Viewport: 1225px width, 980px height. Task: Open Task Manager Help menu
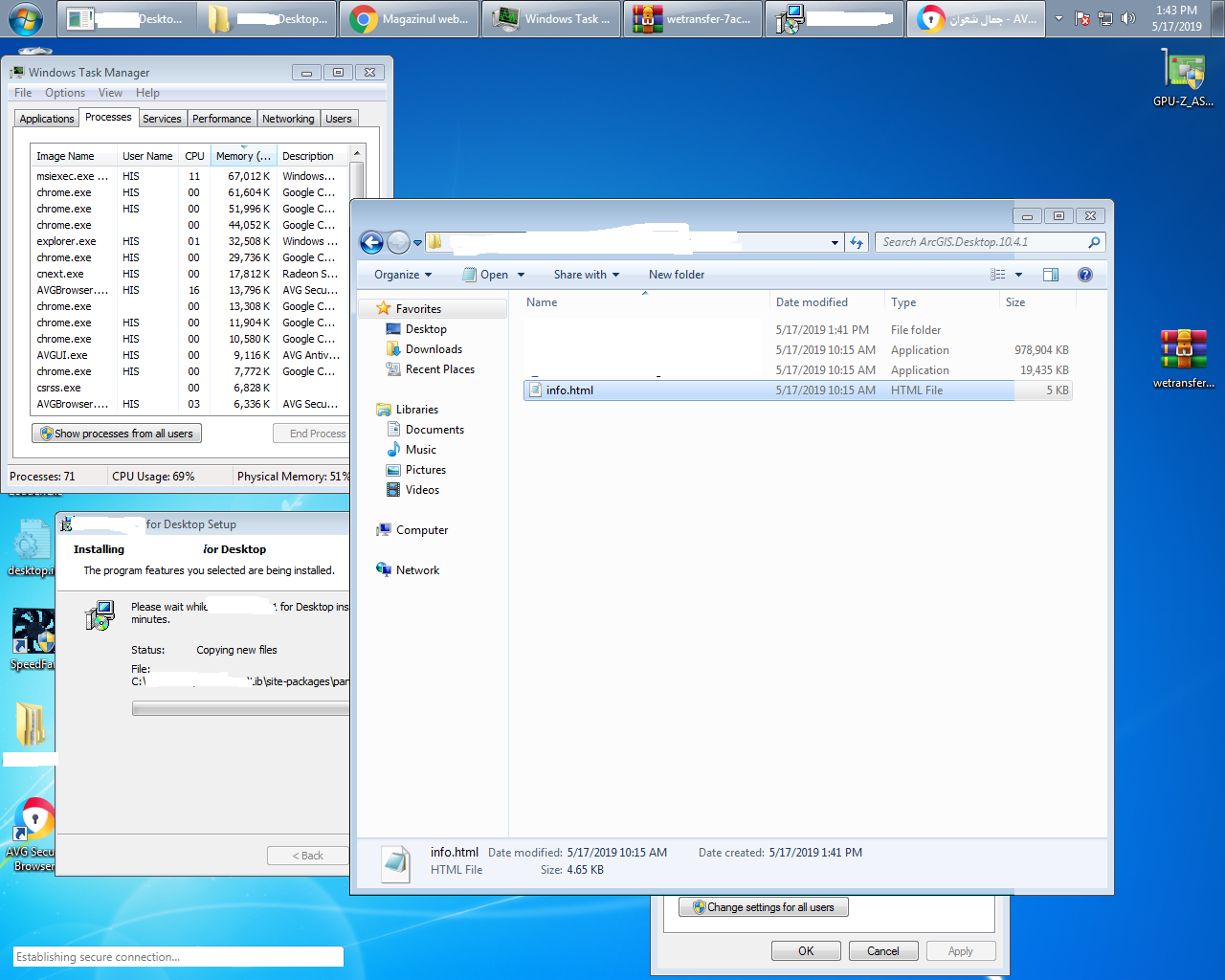[x=147, y=93]
